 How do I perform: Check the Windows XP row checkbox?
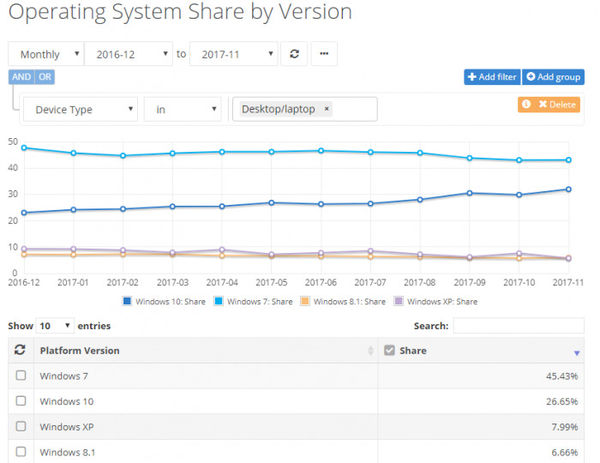point(21,426)
